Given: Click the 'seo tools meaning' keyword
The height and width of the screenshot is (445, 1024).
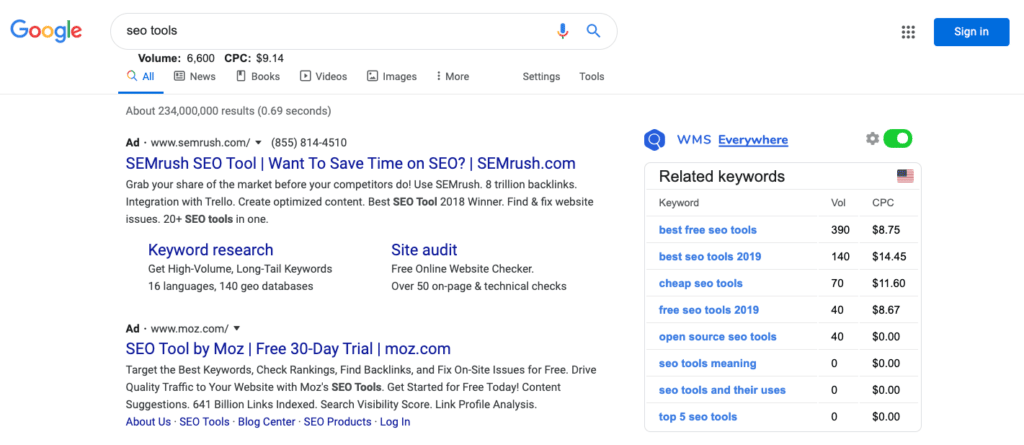Looking at the screenshot, I should 707,363.
